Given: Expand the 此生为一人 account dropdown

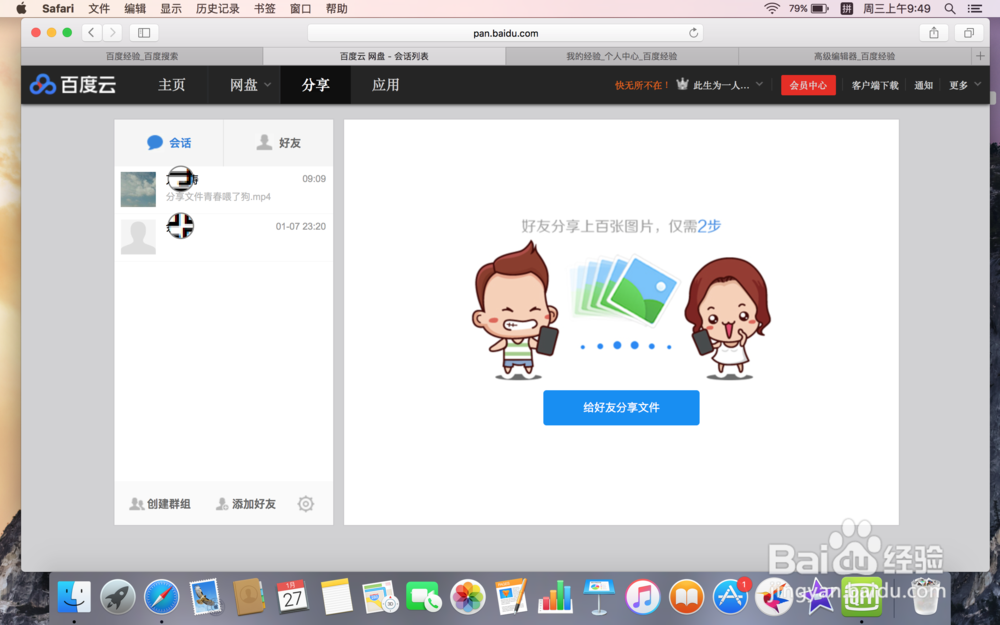Looking at the screenshot, I should (x=722, y=86).
